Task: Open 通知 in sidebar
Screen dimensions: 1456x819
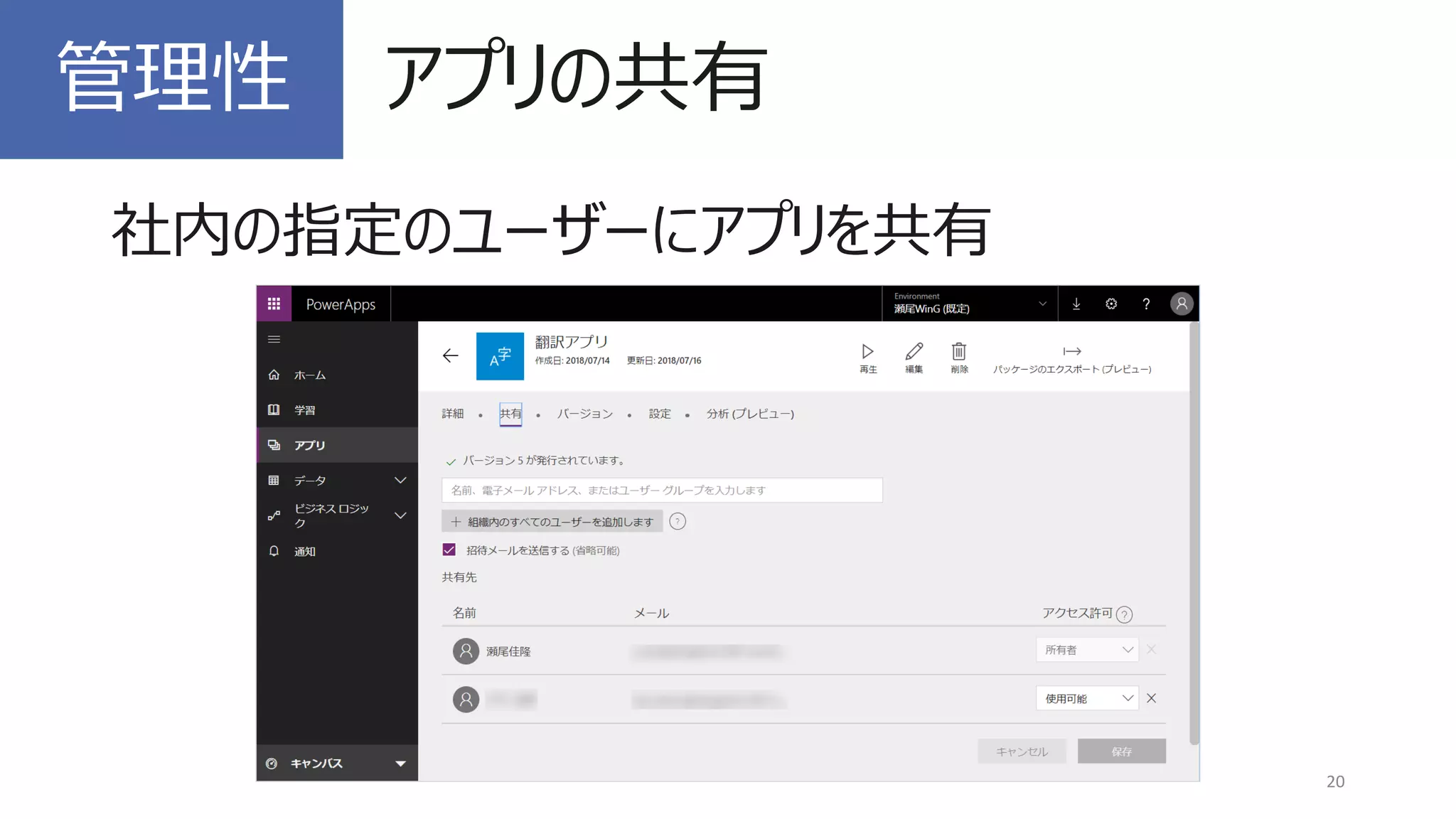Action: click(x=337, y=551)
